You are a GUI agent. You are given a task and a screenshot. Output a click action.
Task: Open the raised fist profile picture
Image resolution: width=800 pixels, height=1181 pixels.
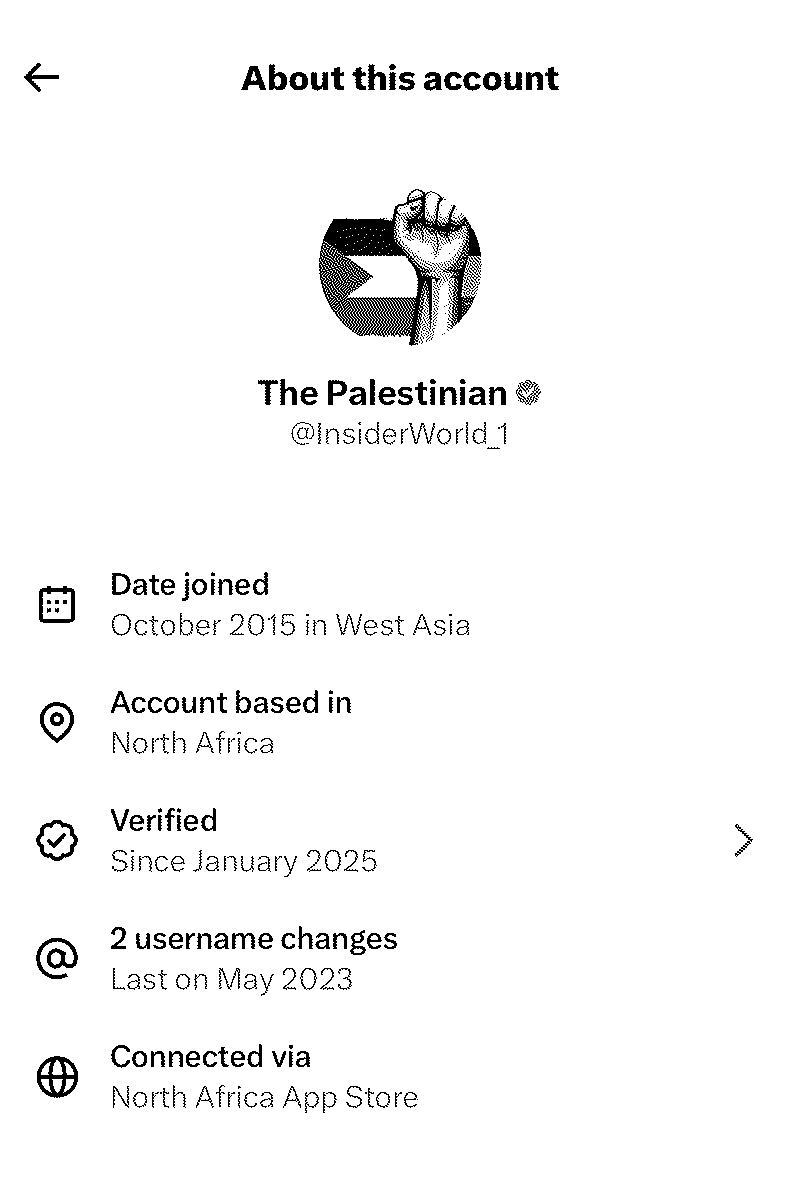[400, 267]
